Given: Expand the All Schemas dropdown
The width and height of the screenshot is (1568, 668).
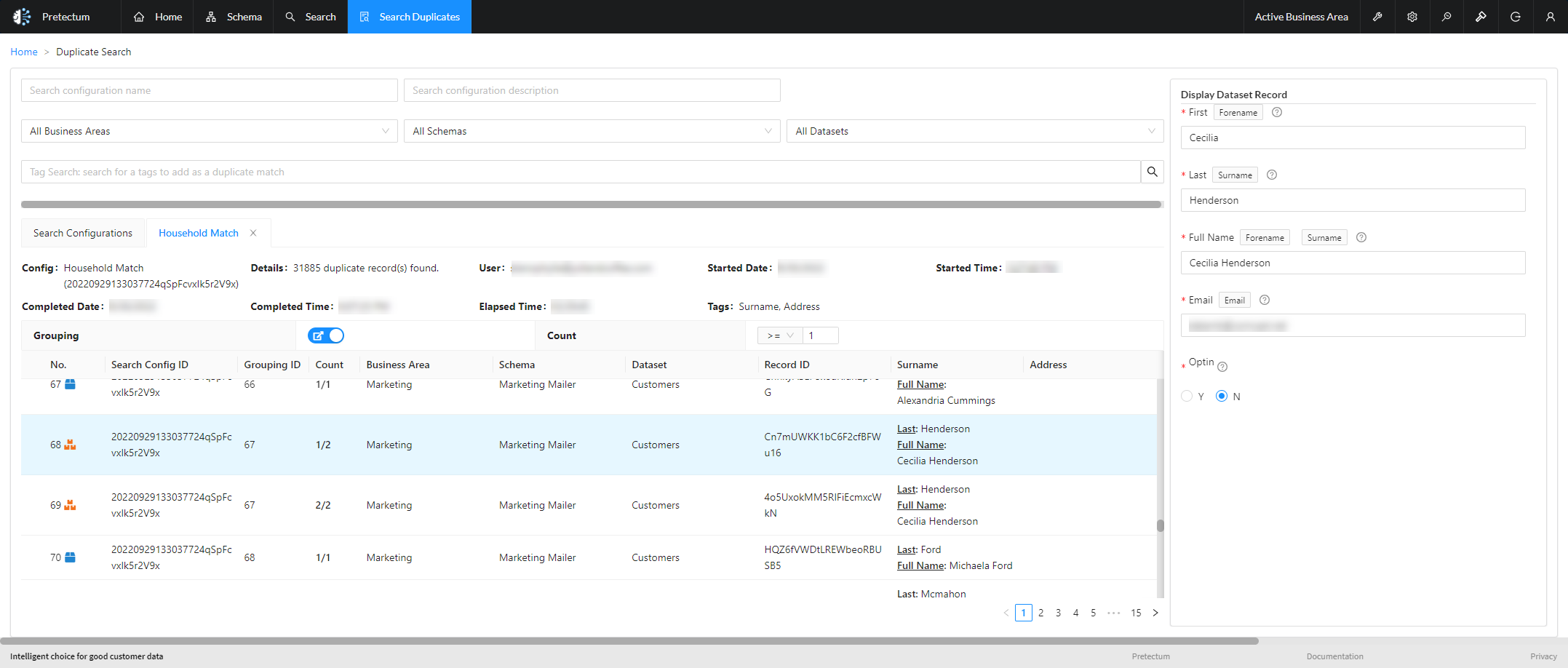Looking at the screenshot, I should pyautogui.click(x=592, y=131).
